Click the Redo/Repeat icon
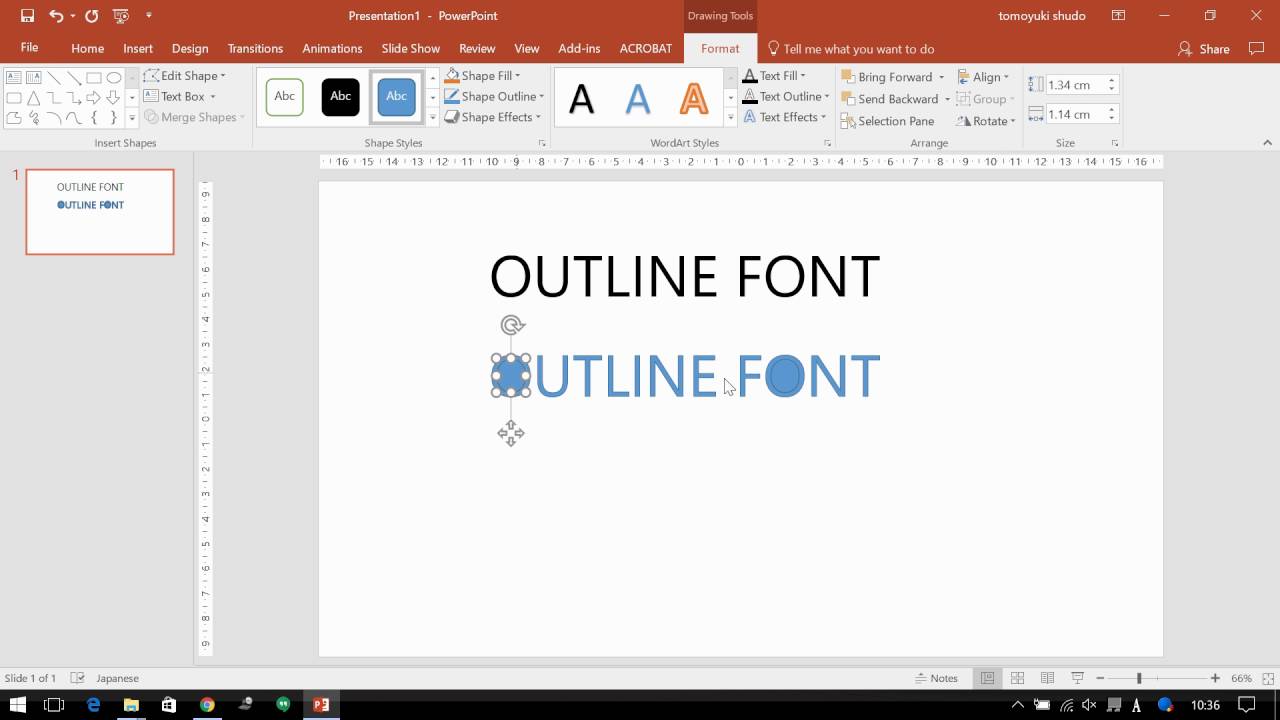The height and width of the screenshot is (720, 1280). pos(92,16)
